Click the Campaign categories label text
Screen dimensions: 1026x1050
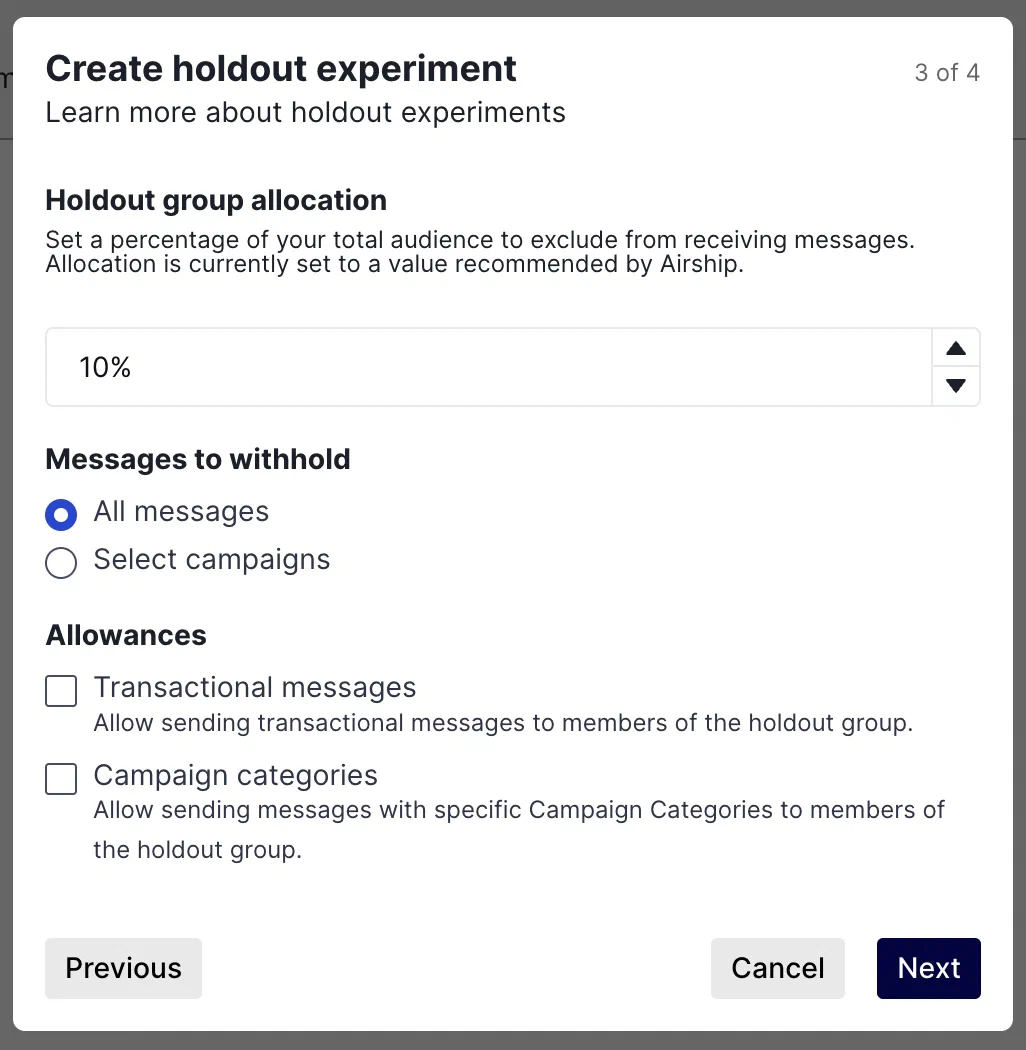[235, 776]
